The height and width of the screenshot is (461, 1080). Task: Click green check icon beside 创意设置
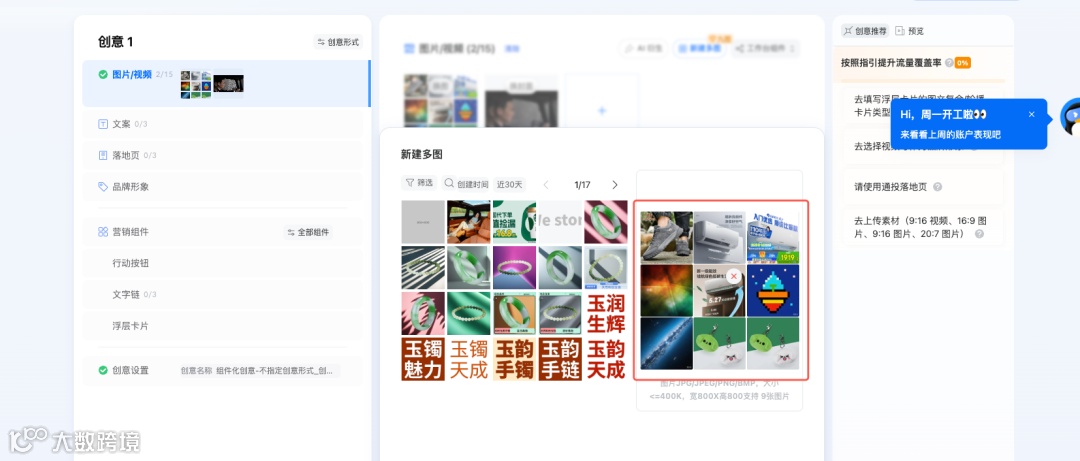103,370
